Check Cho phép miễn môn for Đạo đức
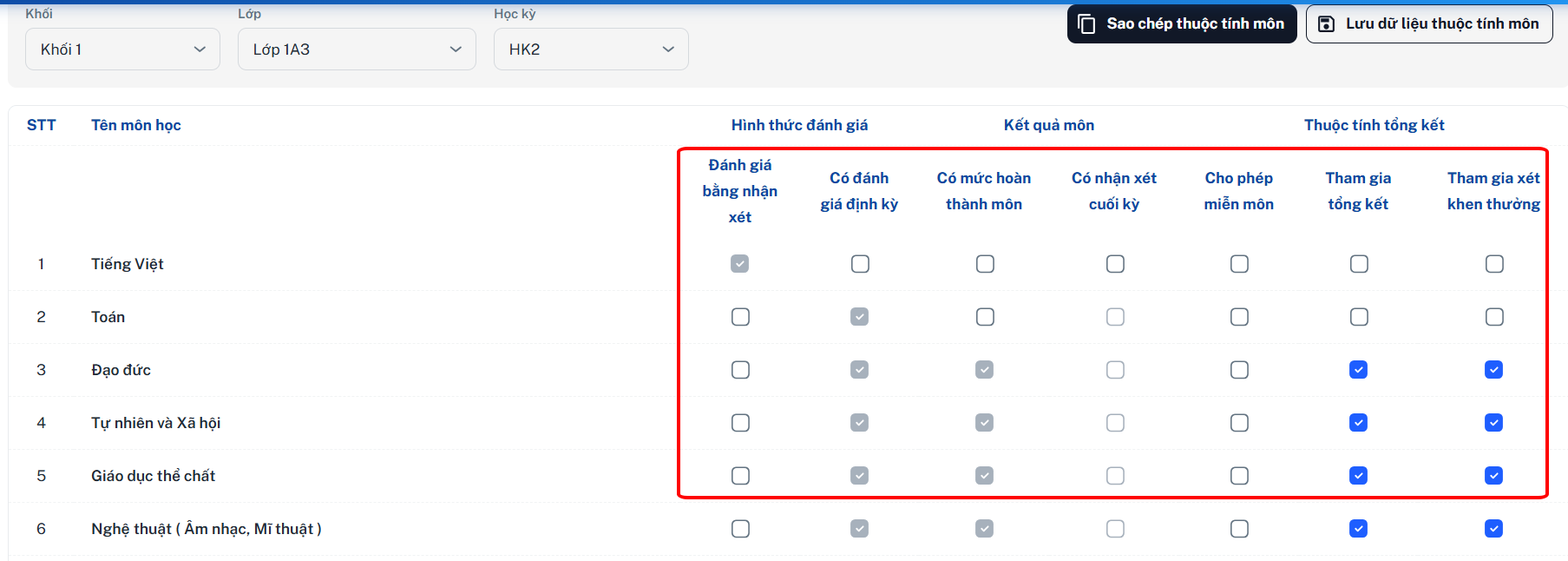Image resolution: width=1568 pixels, height=561 pixels. tap(1239, 369)
